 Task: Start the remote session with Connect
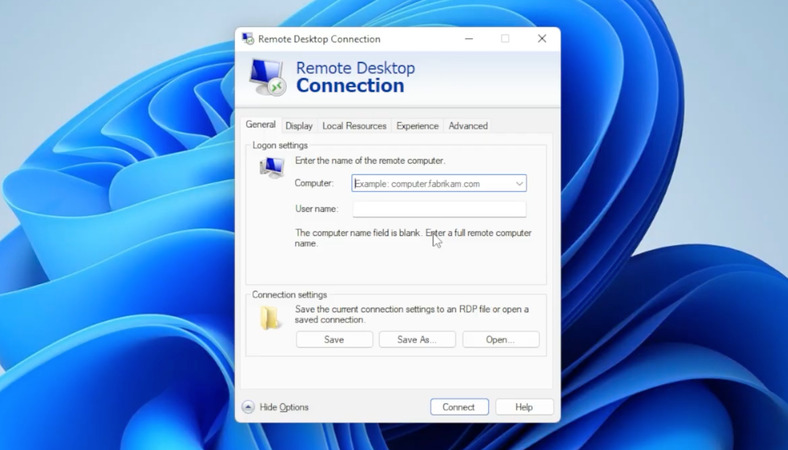coord(459,407)
